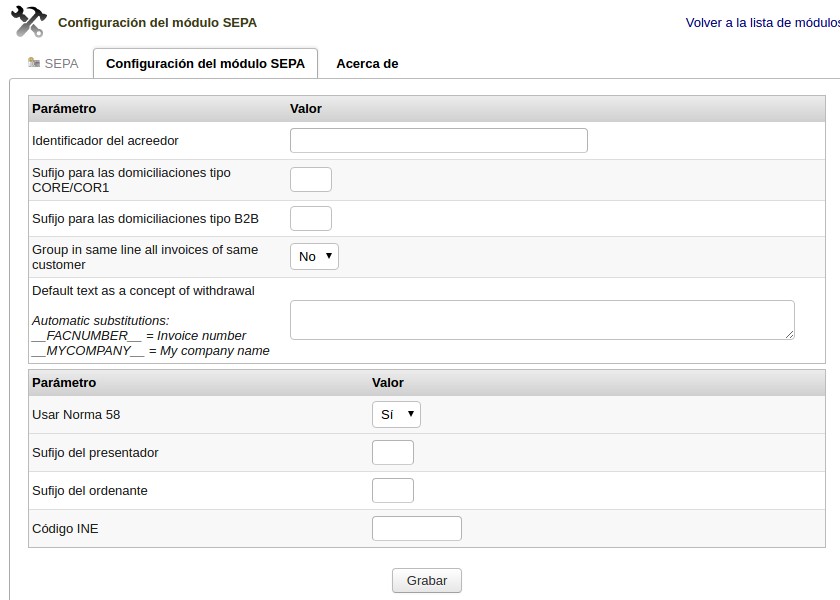
Task: Click the default withdrawal concept text area
Action: pyautogui.click(x=541, y=320)
